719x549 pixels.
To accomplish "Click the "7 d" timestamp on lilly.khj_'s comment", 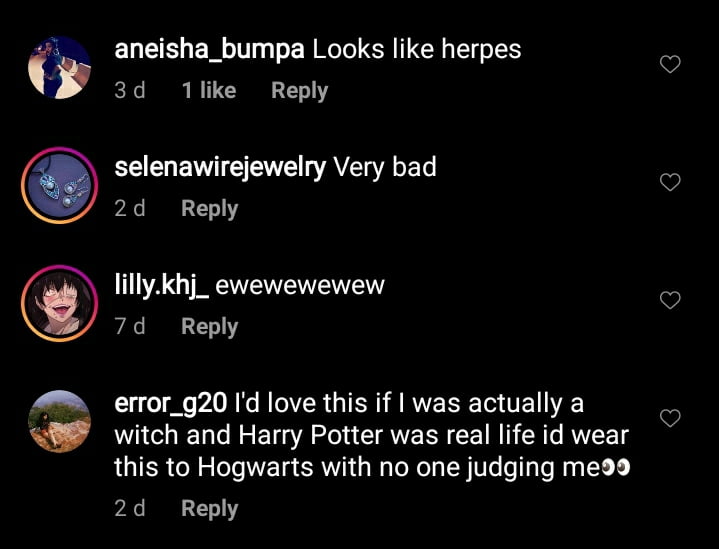I will (129, 326).
